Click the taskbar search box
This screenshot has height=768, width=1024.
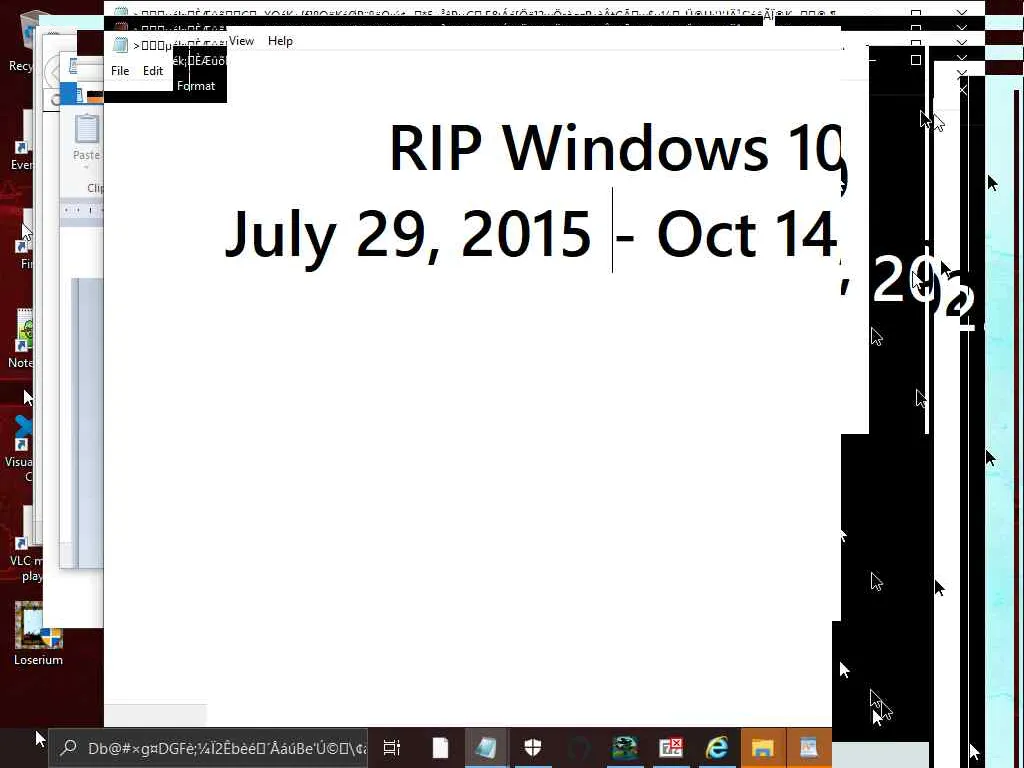(x=208, y=748)
